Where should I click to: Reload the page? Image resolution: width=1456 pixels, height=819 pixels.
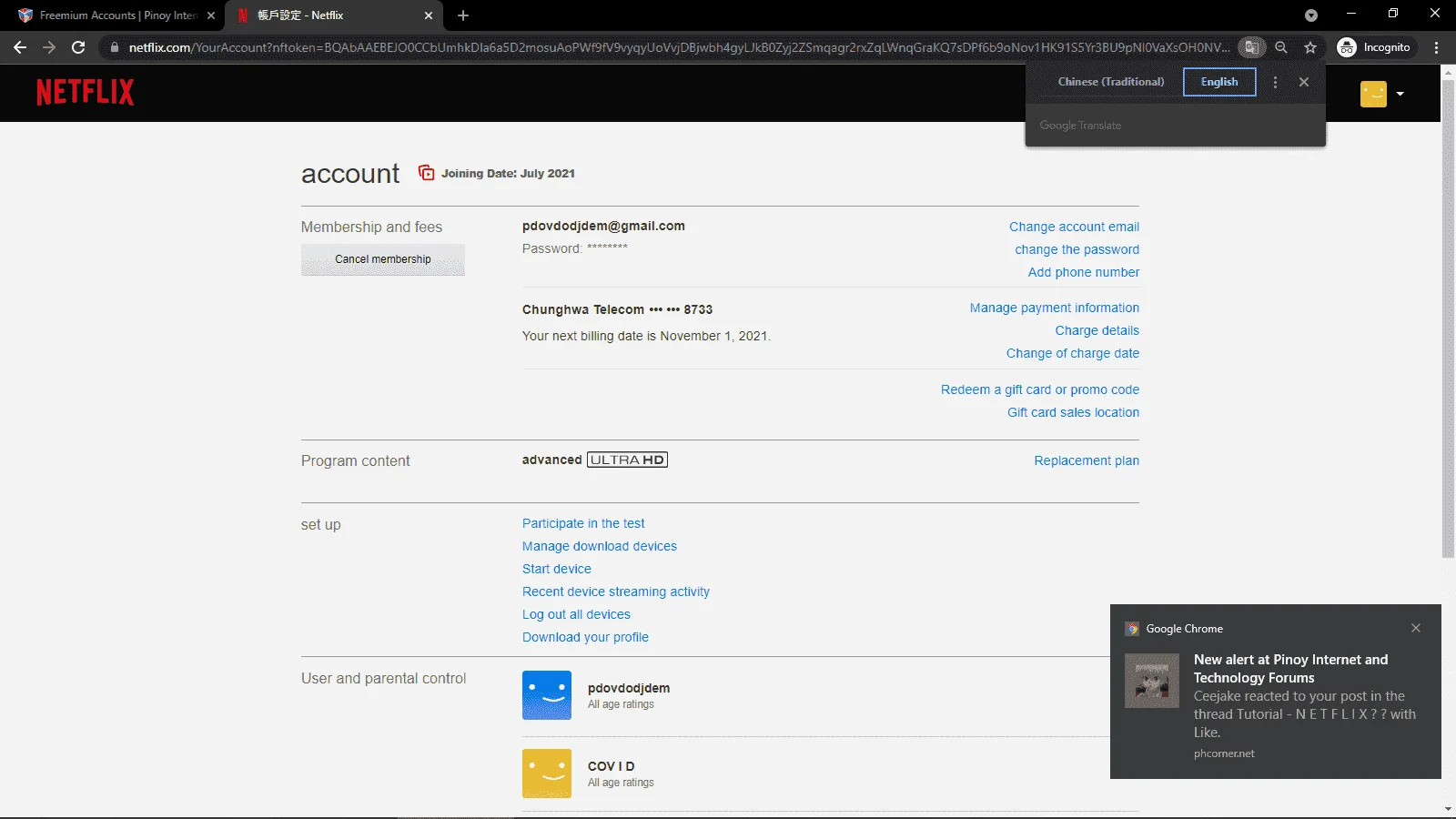(78, 47)
